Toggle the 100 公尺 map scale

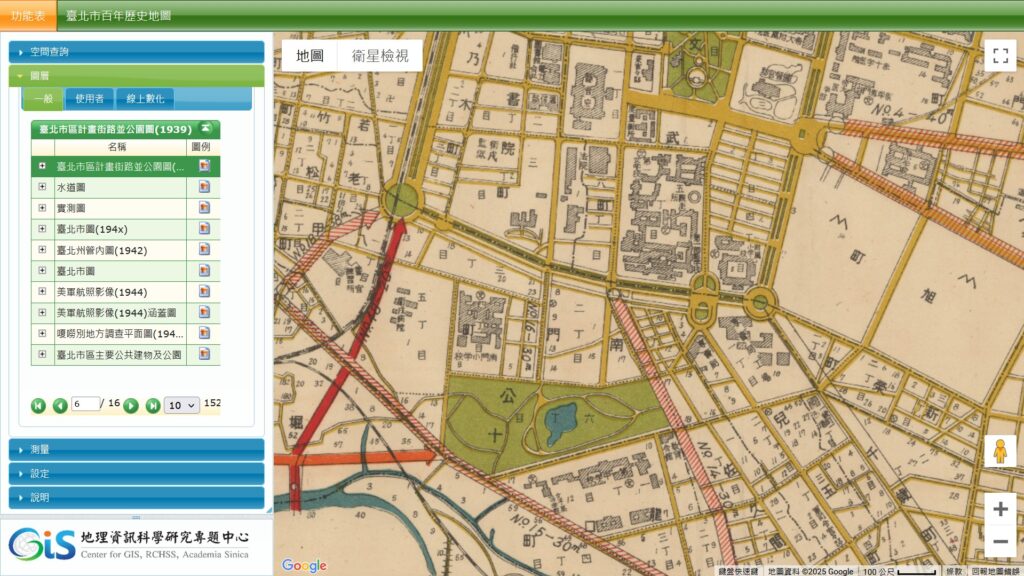click(899, 571)
